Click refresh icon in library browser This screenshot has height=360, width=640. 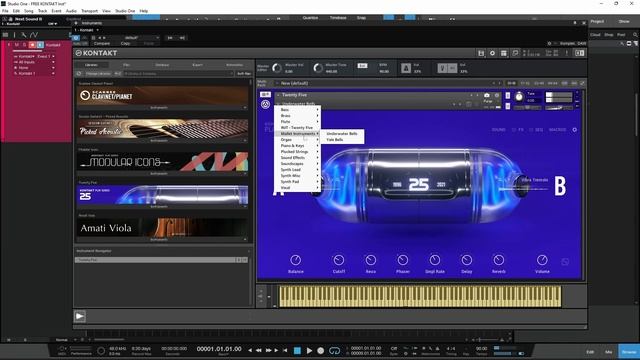click(x=79, y=73)
